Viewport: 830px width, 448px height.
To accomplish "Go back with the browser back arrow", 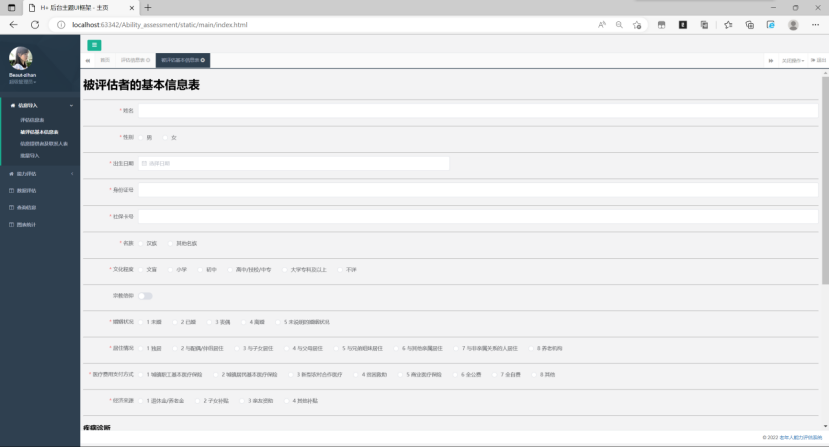I will 14,25.
